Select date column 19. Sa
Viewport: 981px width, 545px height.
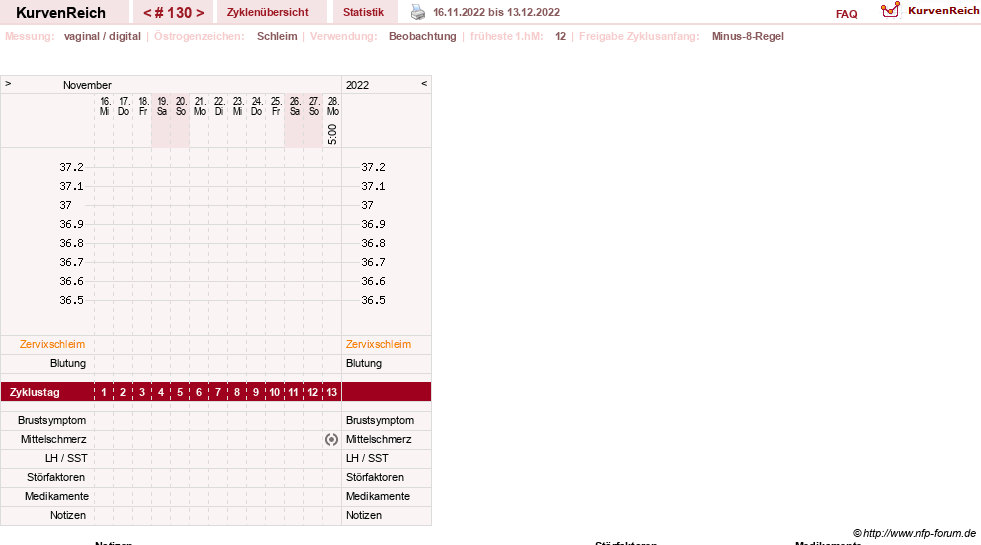tap(161, 106)
